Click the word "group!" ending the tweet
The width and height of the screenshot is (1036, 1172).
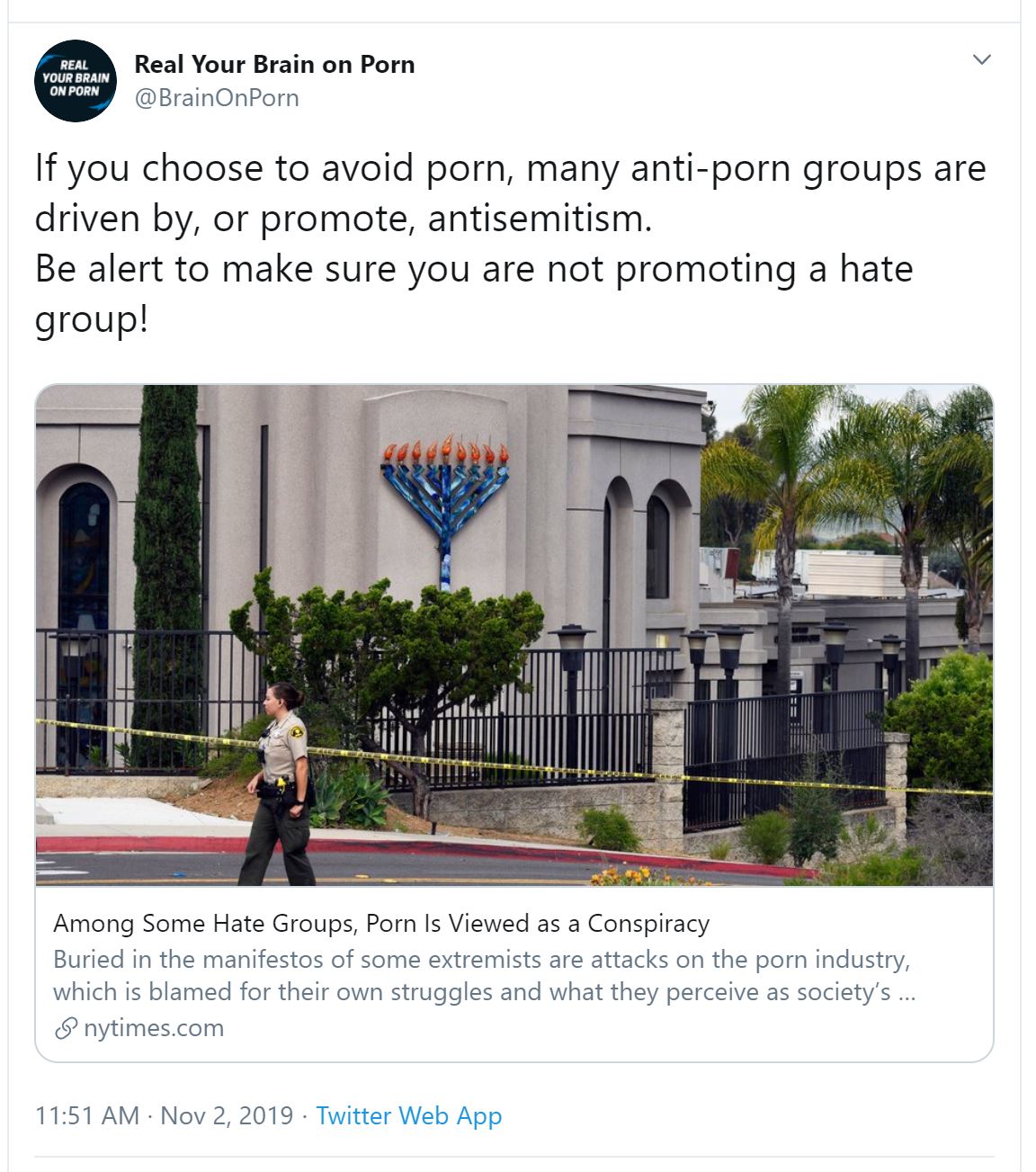pyautogui.click(x=91, y=321)
